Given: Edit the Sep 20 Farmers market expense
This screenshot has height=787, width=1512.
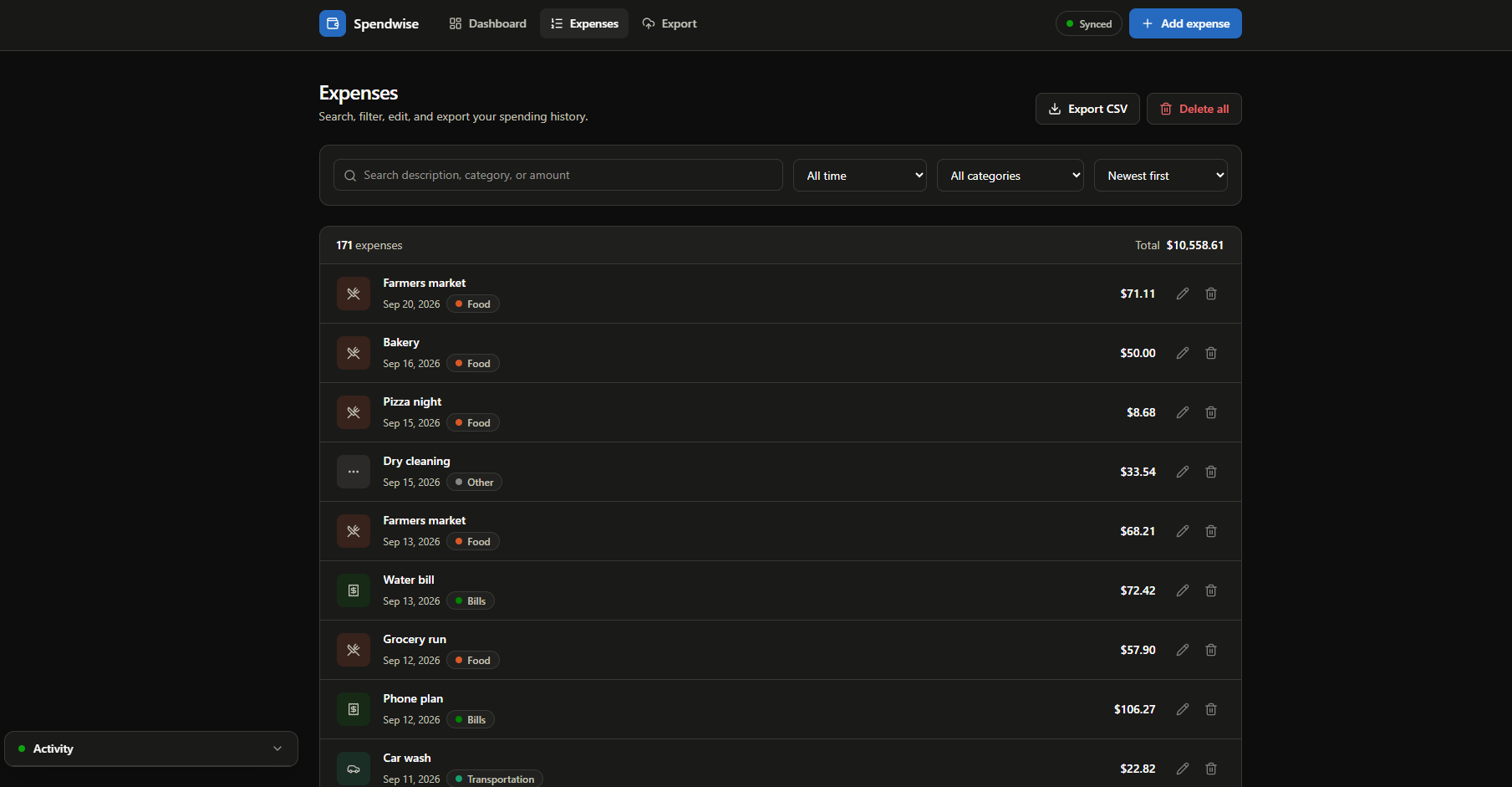Looking at the screenshot, I should [1183, 294].
